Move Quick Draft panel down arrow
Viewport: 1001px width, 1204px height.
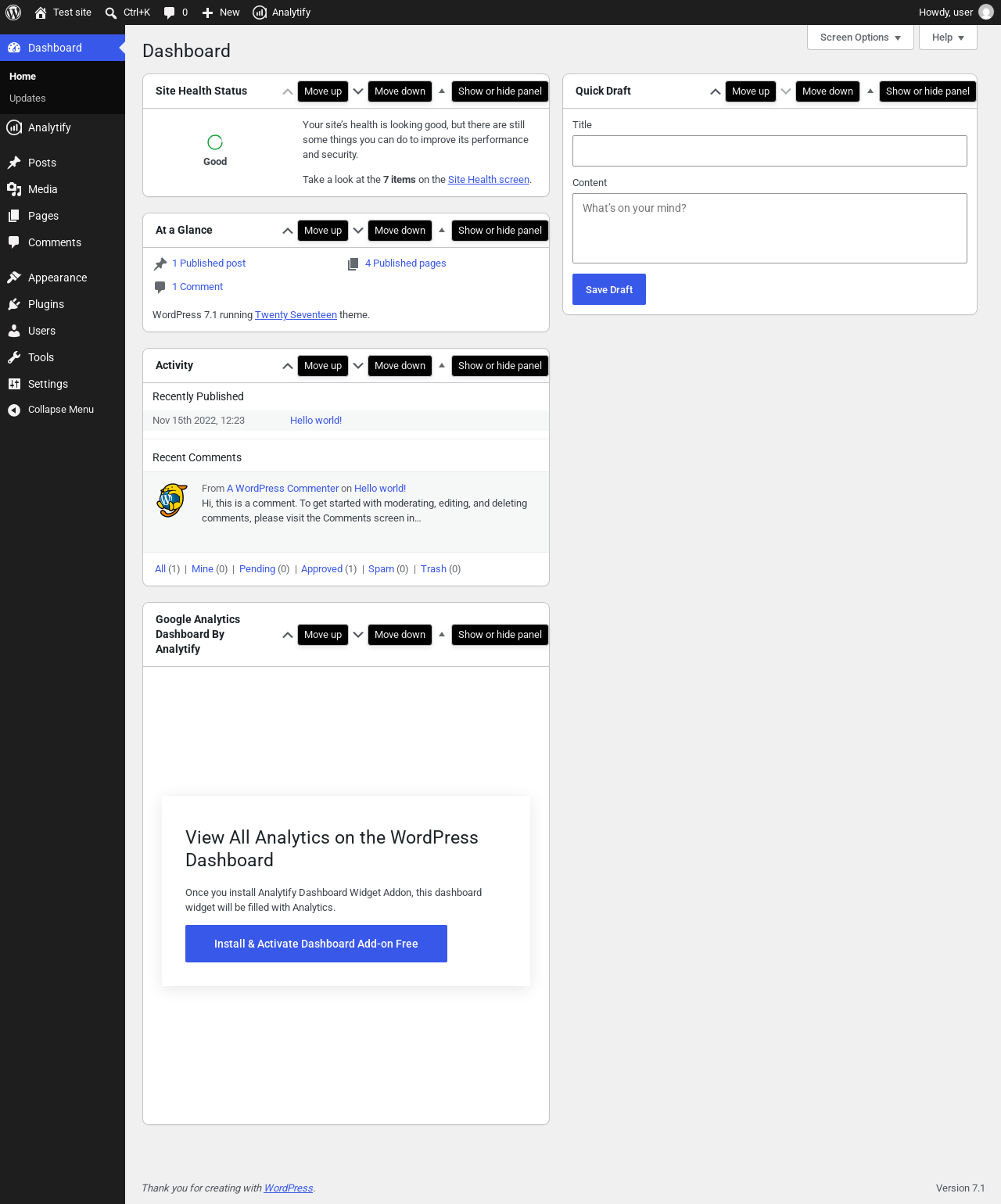(786, 91)
